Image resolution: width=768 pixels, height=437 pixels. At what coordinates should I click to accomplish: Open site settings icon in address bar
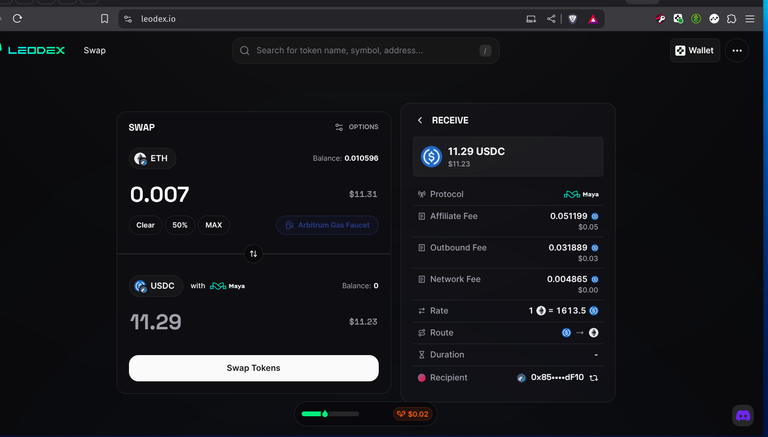(x=128, y=19)
